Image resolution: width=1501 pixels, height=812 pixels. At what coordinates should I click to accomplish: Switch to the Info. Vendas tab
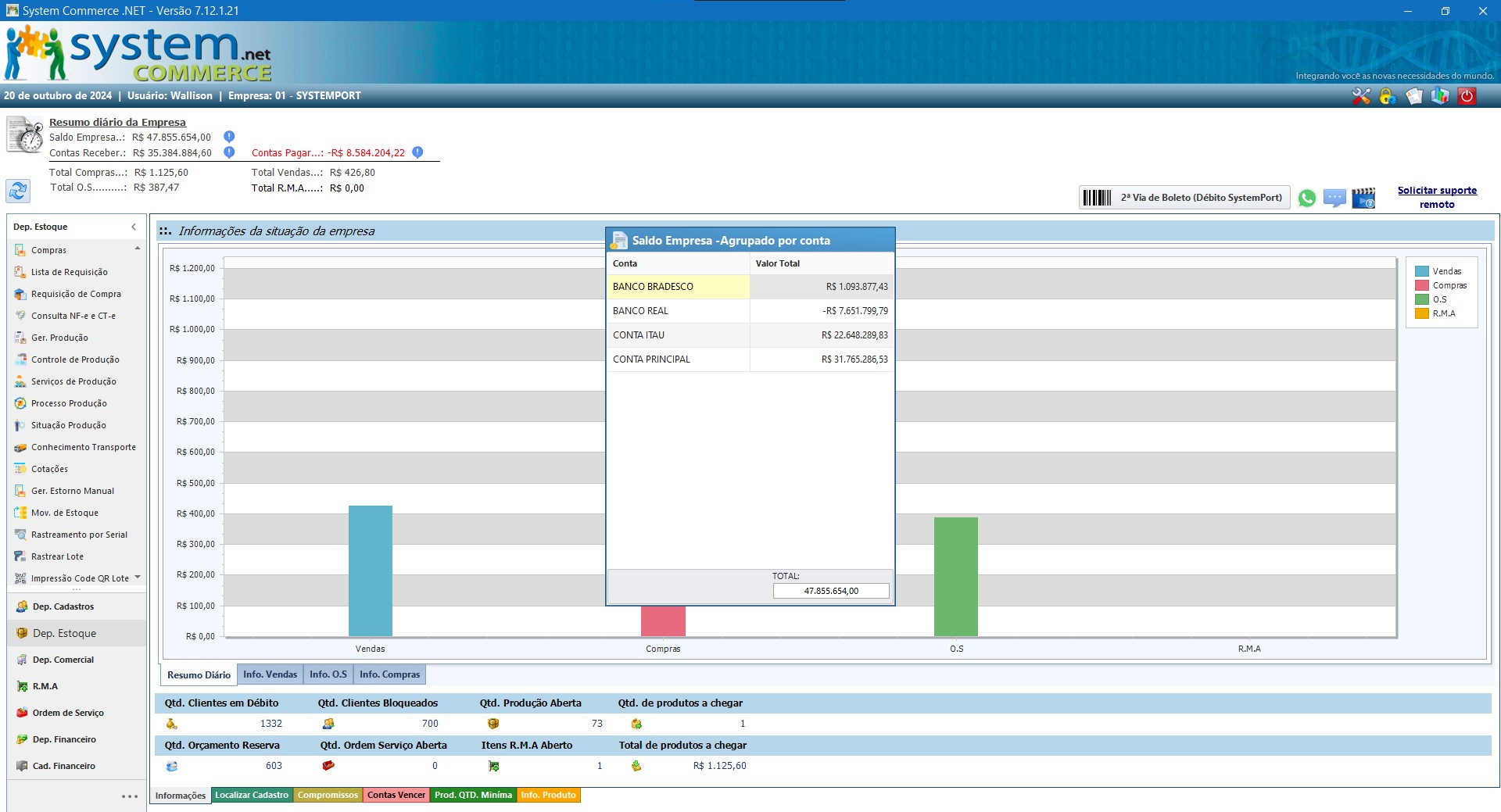pos(270,674)
